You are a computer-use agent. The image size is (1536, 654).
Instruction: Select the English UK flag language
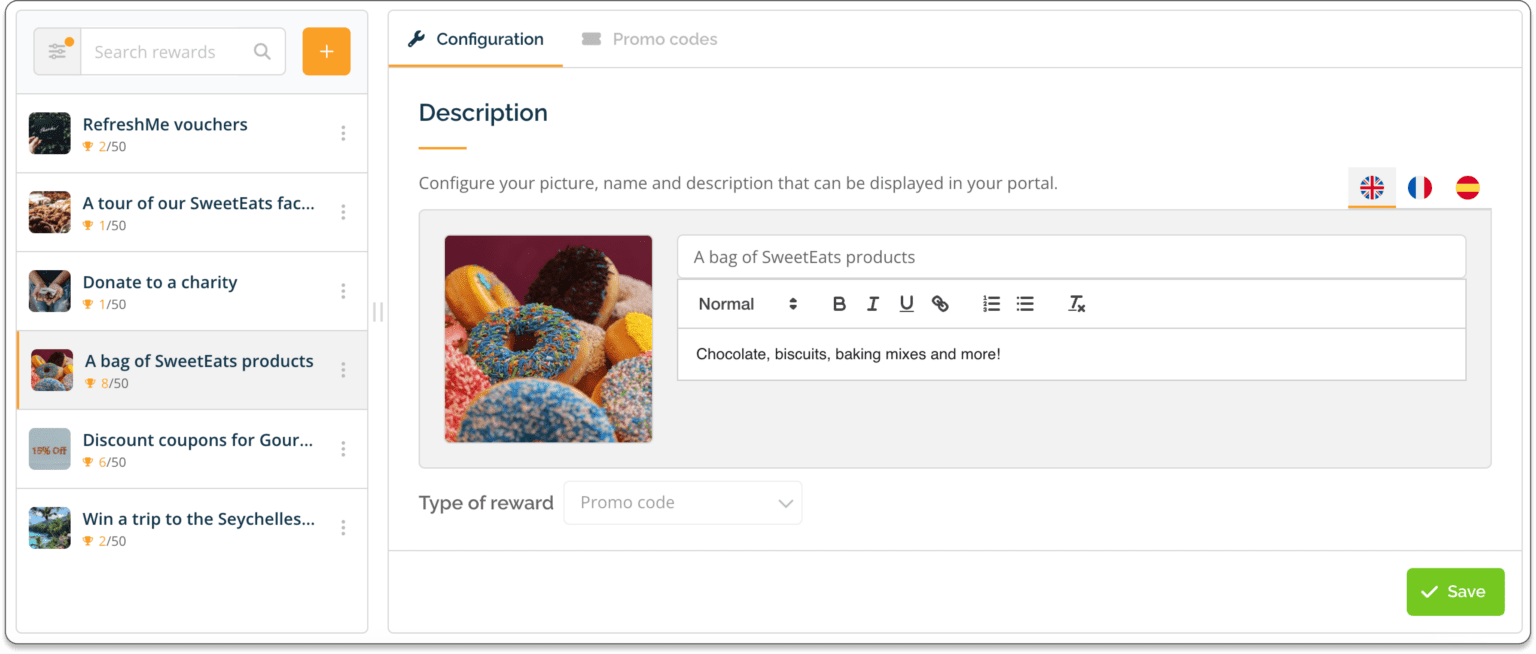(1371, 187)
